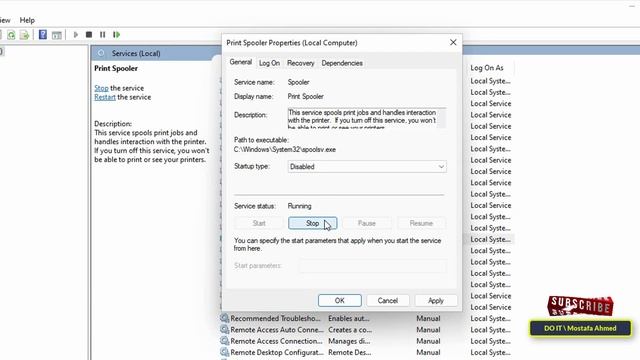Click the Remote Access Auto Connection gear icon
Screen dimensions: 640x360
point(224,329)
